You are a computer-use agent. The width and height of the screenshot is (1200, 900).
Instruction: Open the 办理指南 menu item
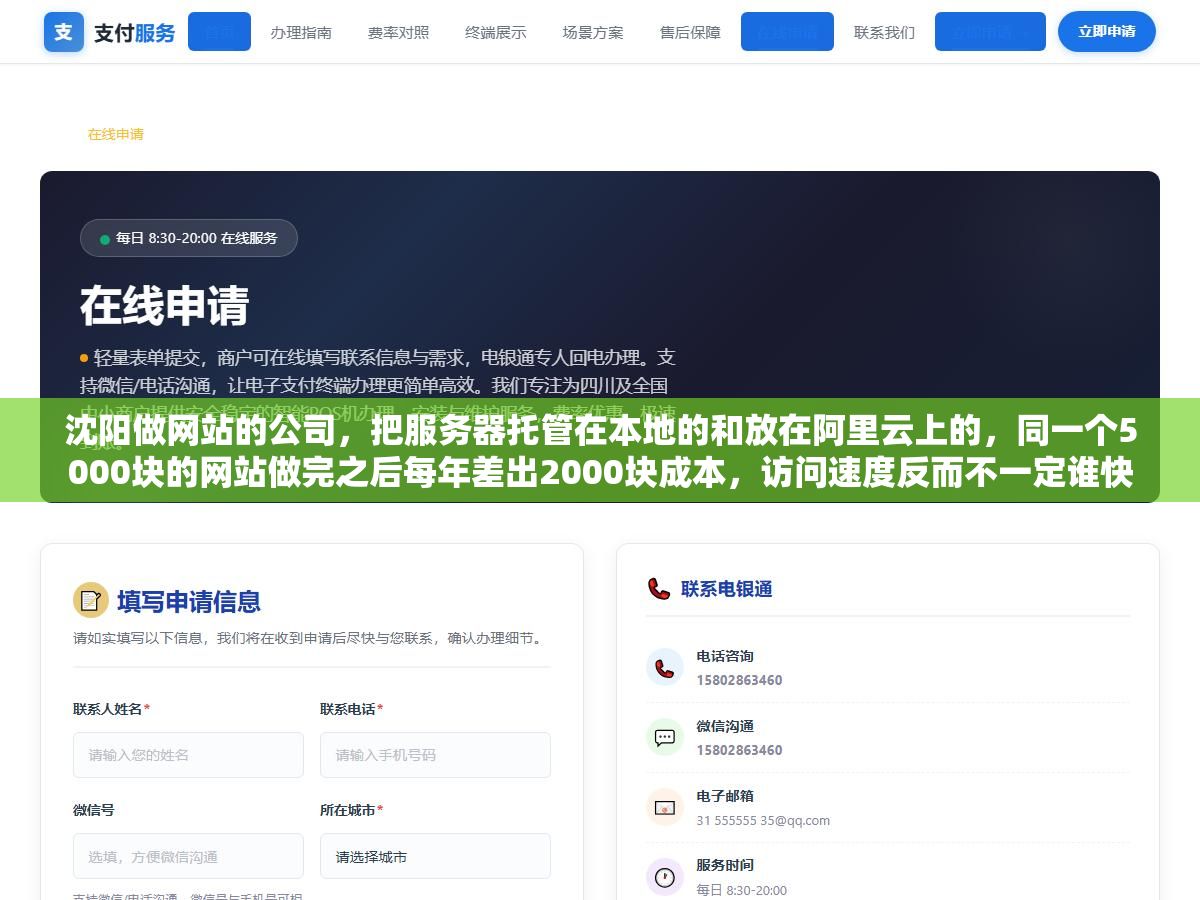tap(301, 32)
